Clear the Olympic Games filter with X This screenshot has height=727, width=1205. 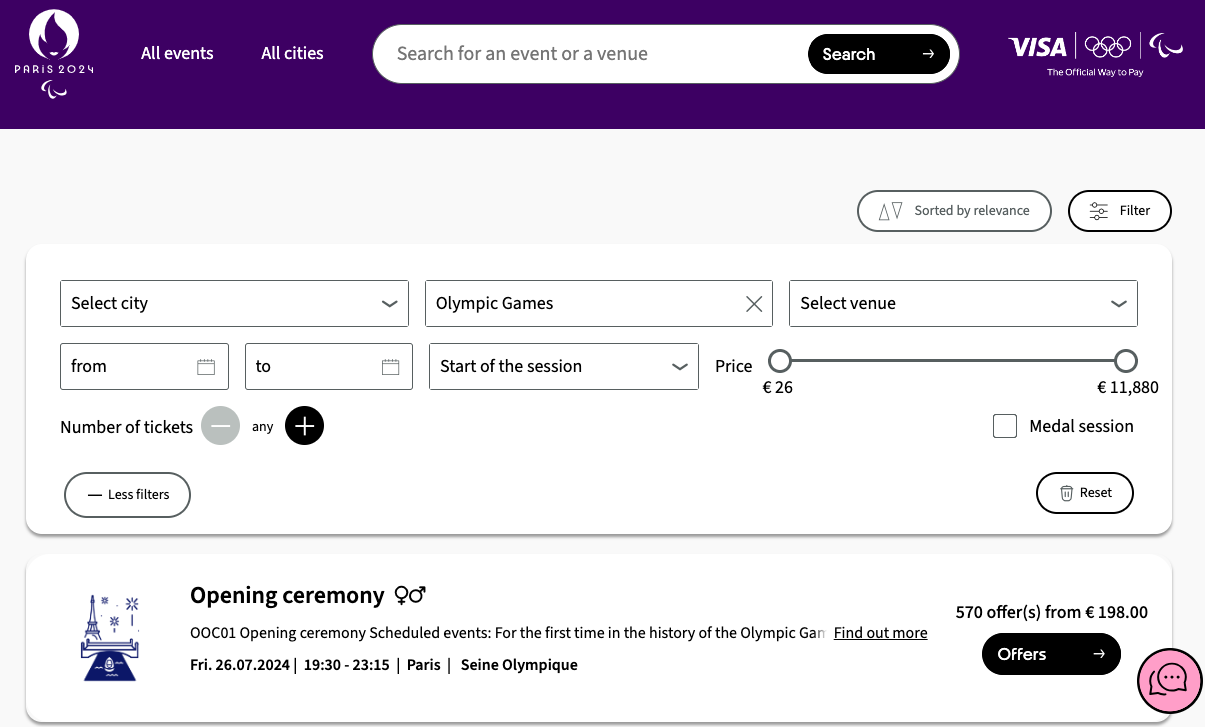coord(754,304)
